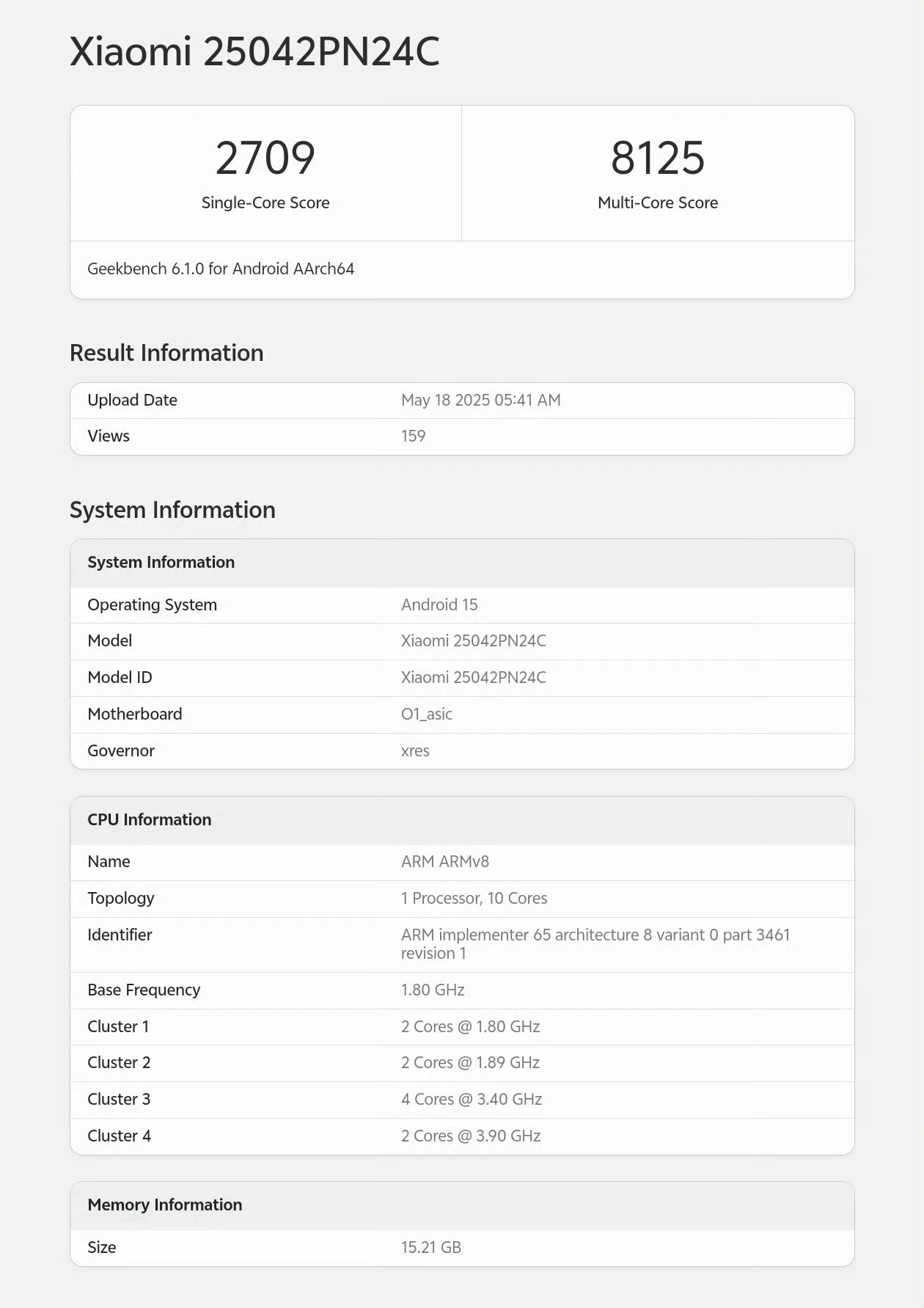Select the CPU name ARM ARMv8
The image size is (924, 1308).
445,862
